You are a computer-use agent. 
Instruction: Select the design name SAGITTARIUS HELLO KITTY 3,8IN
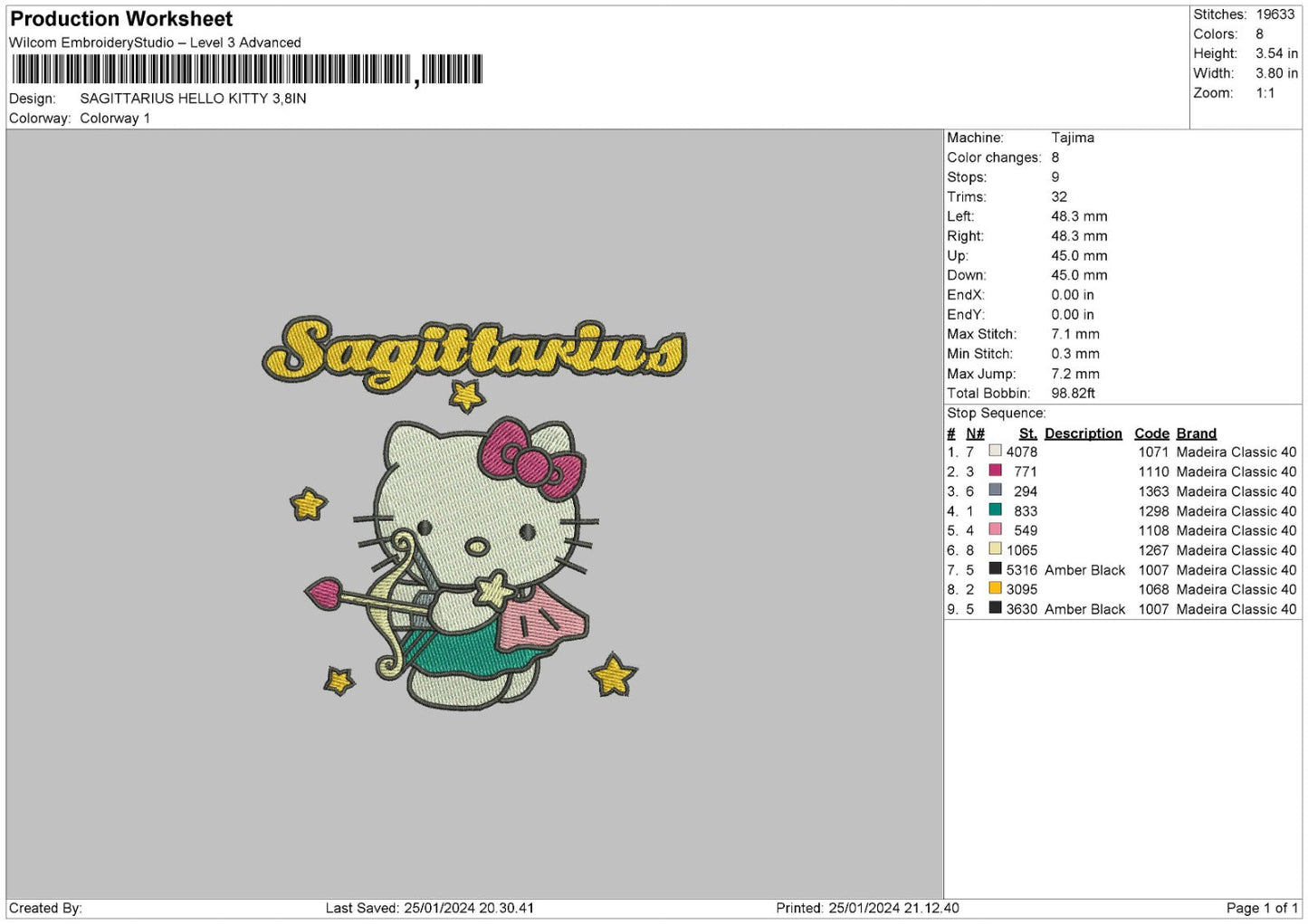[193, 99]
